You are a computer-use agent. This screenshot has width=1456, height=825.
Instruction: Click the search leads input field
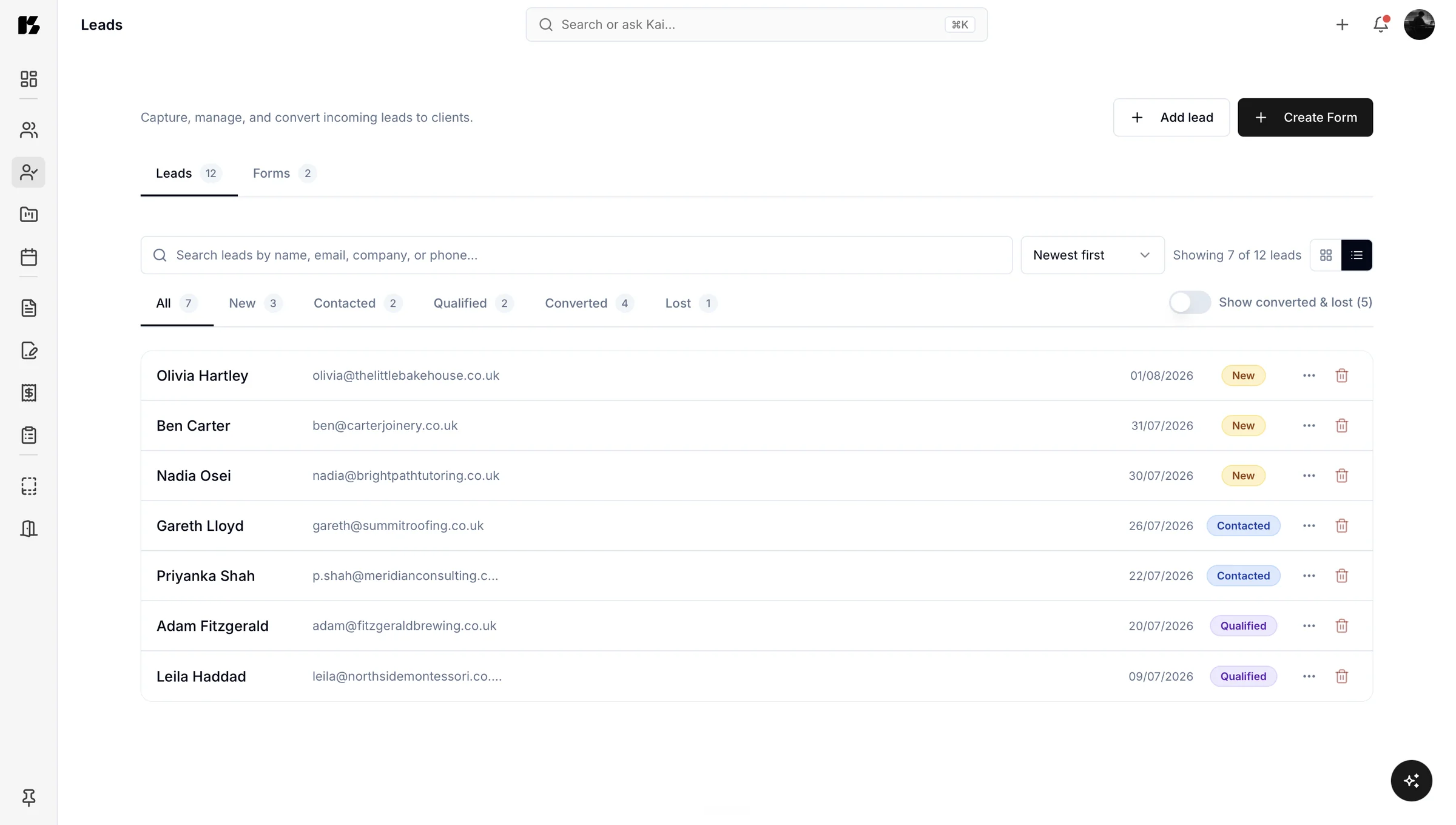pos(576,255)
